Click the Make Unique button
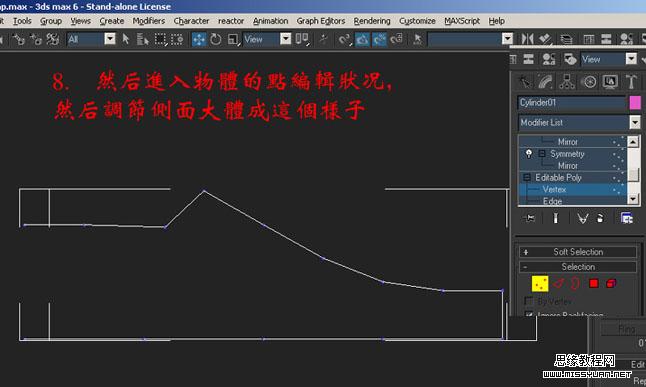Viewport: 646px width, 387px height. (582, 218)
